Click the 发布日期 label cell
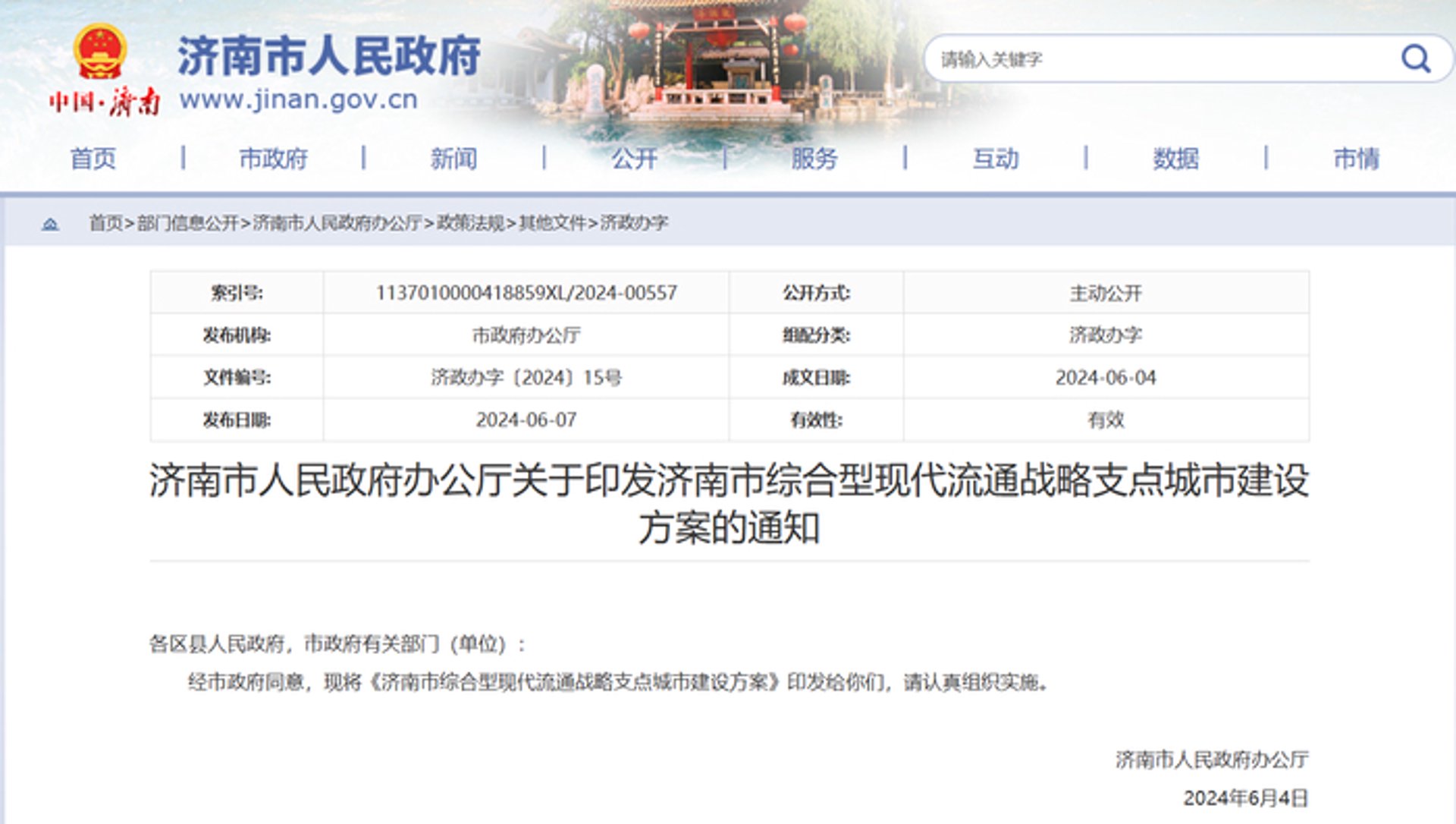Viewport: 1456px width, 824px height. point(237,420)
